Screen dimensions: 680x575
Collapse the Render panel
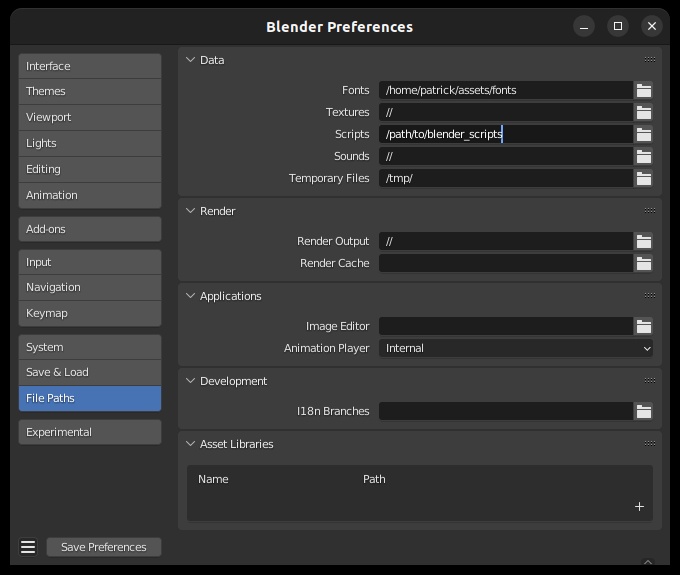(190, 211)
